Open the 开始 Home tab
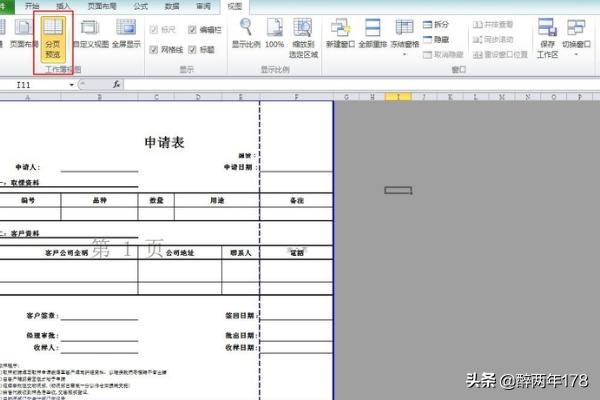 pyautogui.click(x=32, y=6)
